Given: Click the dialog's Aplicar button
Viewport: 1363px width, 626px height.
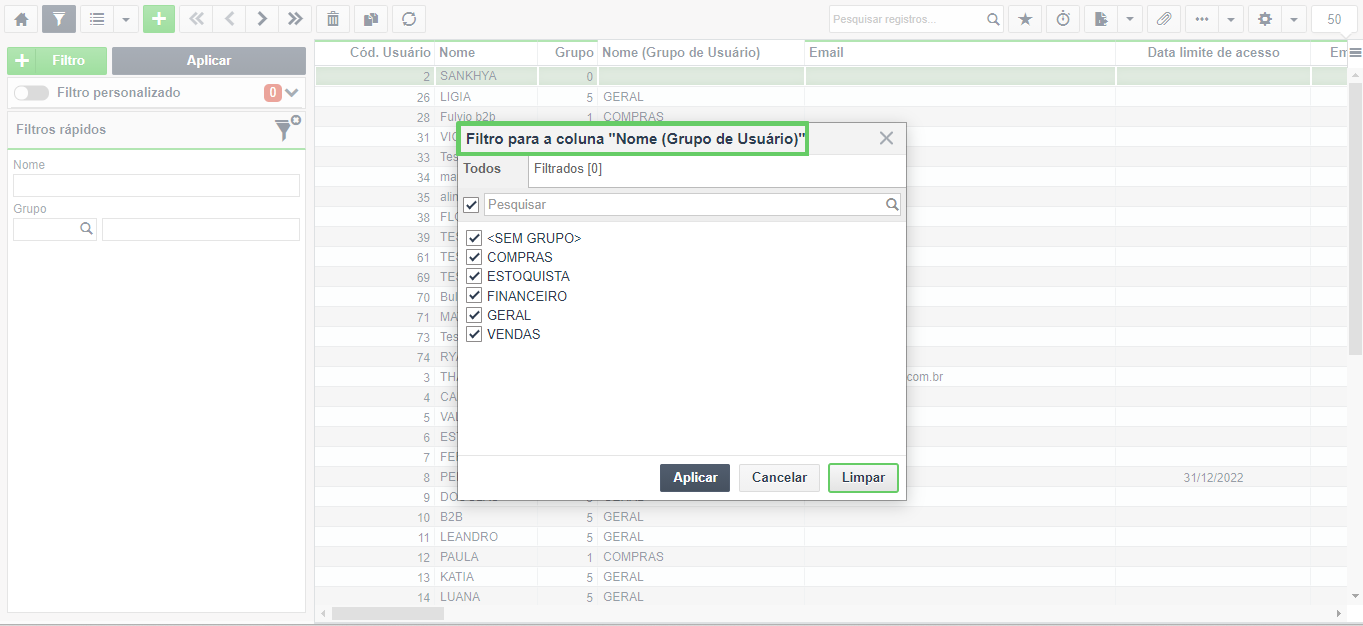Looking at the screenshot, I should (x=695, y=478).
